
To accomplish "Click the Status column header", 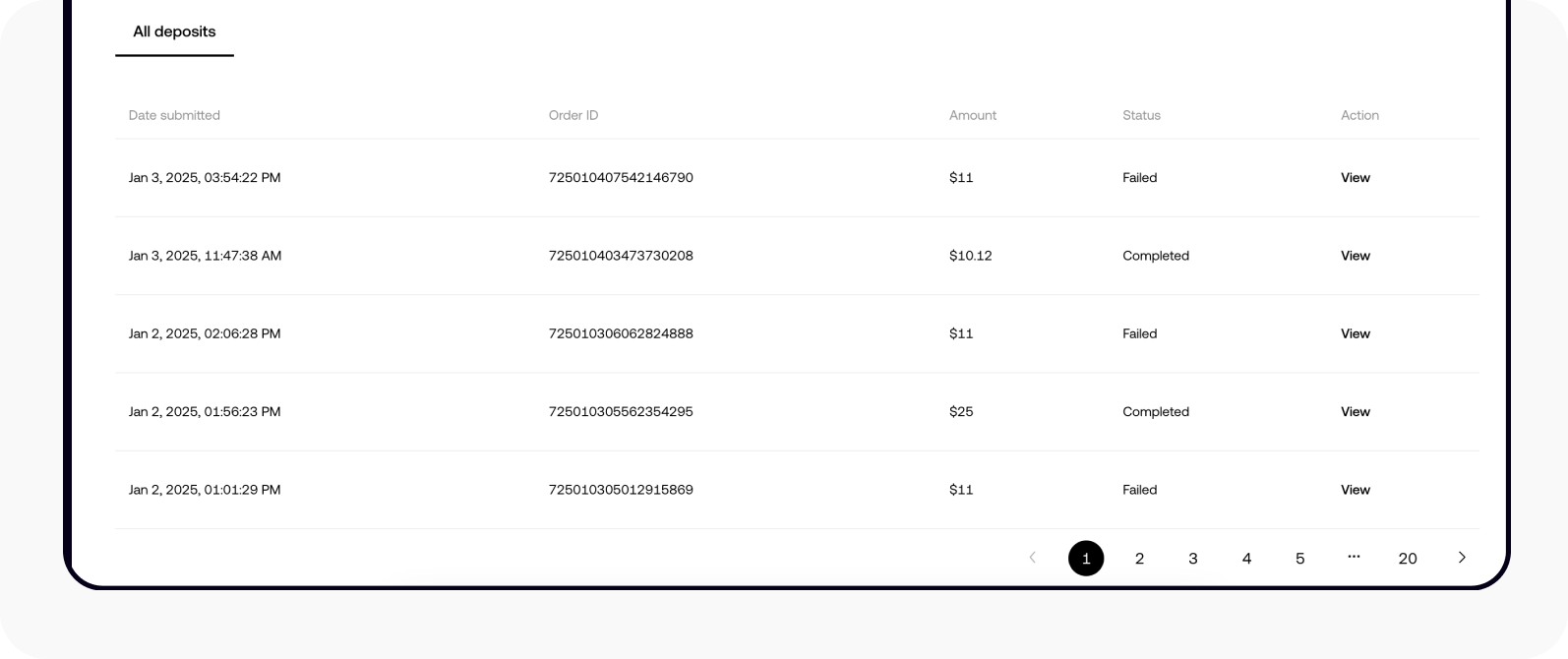I will click(1141, 115).
